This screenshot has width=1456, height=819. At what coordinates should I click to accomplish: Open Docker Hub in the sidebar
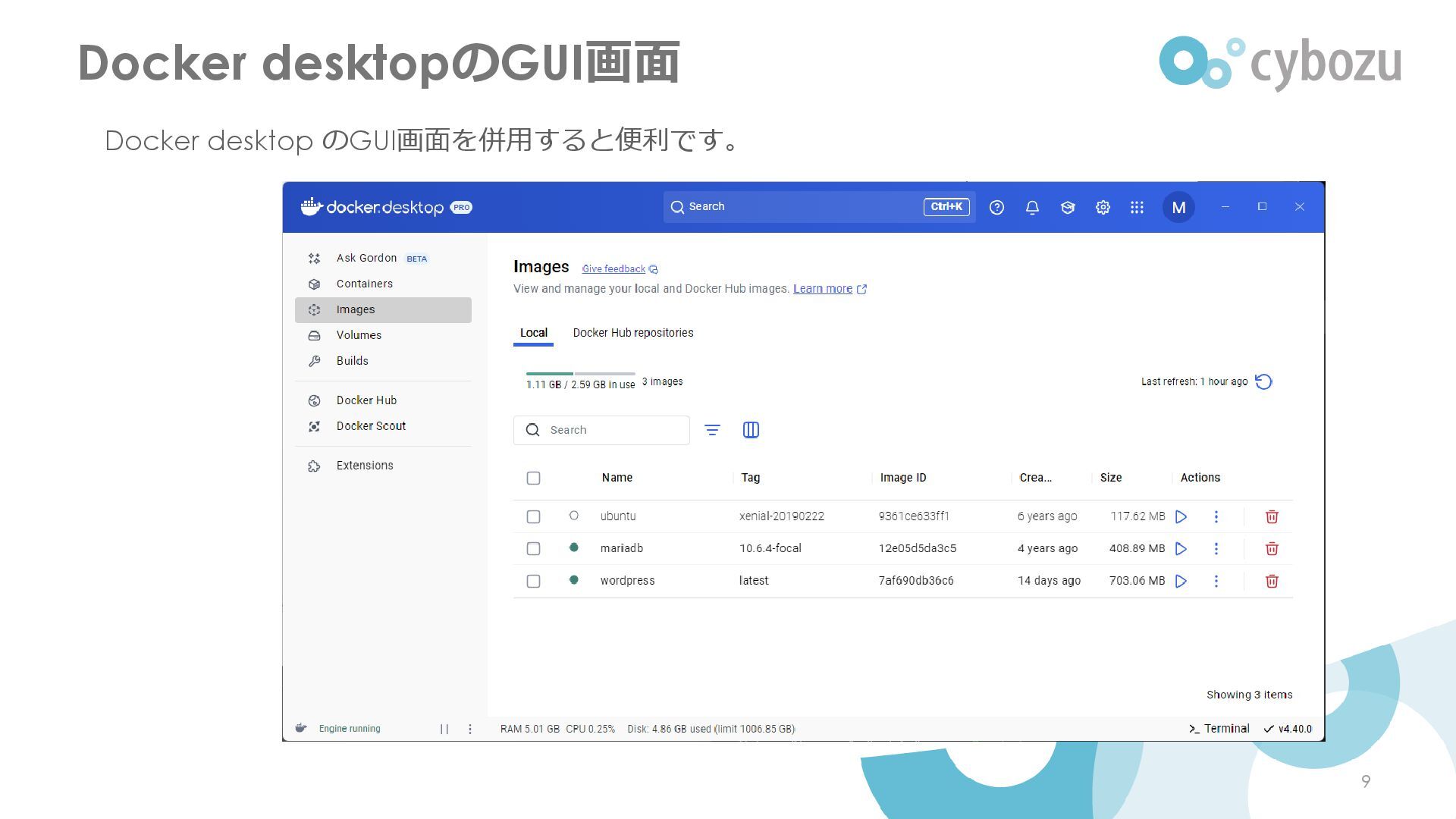pyautogui.click(x=383, y=400)
